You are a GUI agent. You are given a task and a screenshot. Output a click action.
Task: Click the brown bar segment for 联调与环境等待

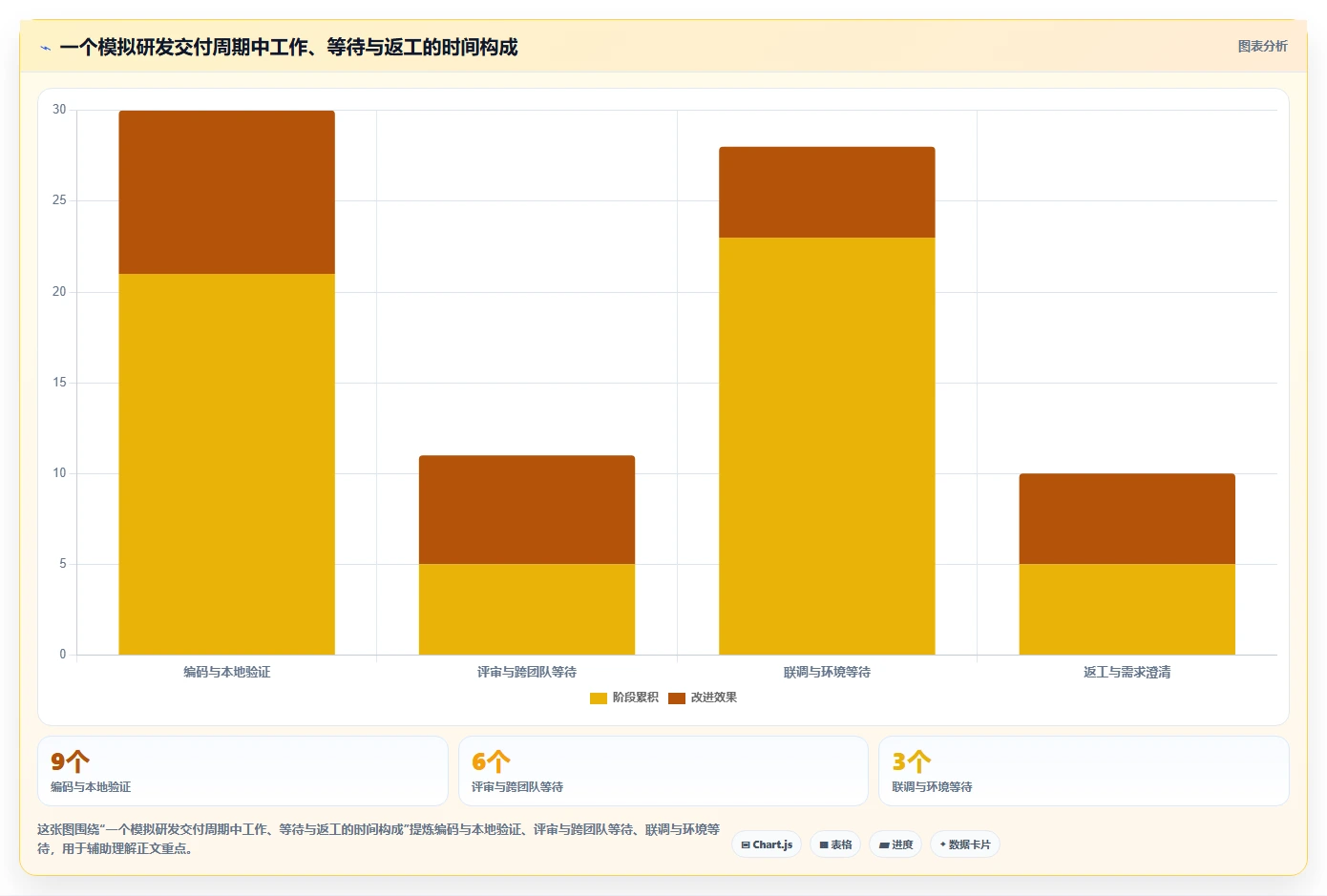pos(827,192)
